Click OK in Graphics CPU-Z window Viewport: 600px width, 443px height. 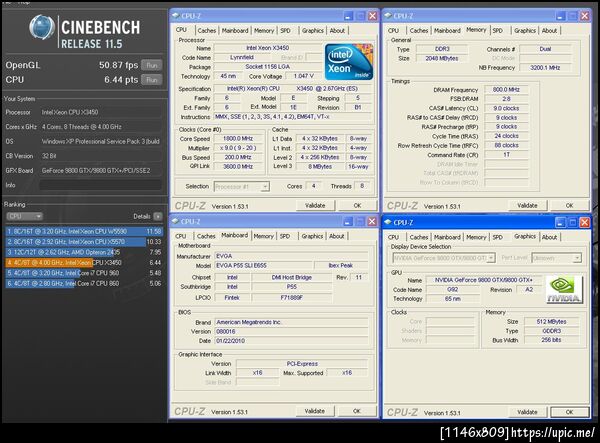coord(569,412)
